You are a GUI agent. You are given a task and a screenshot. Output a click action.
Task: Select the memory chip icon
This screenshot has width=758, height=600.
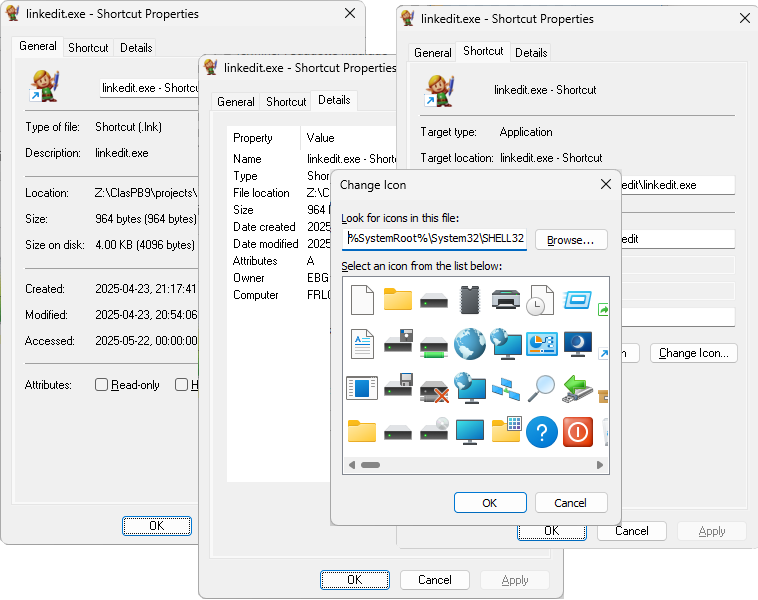click(x=469, y=300)
